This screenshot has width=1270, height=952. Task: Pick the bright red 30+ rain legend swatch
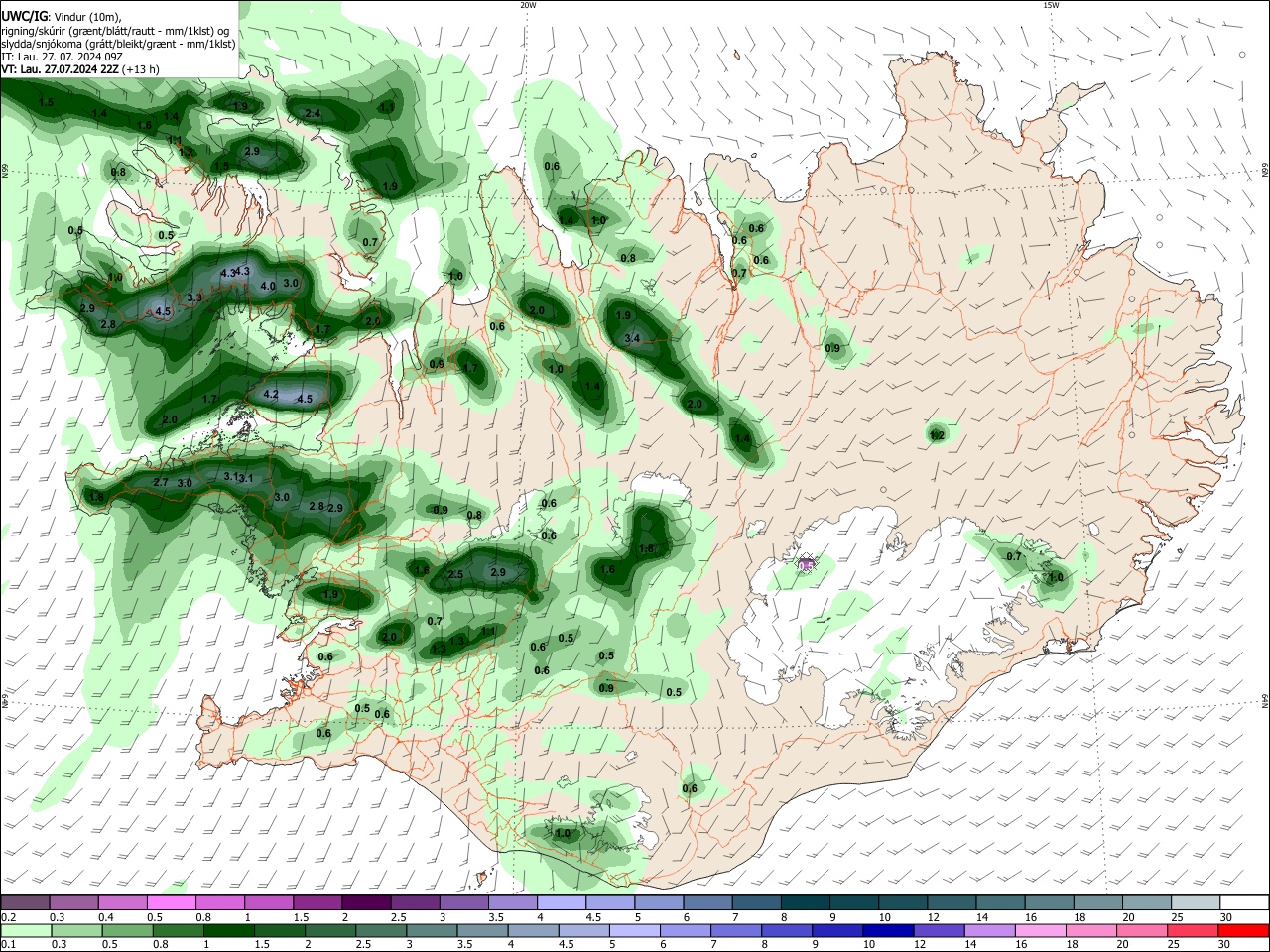point(1242,930)
